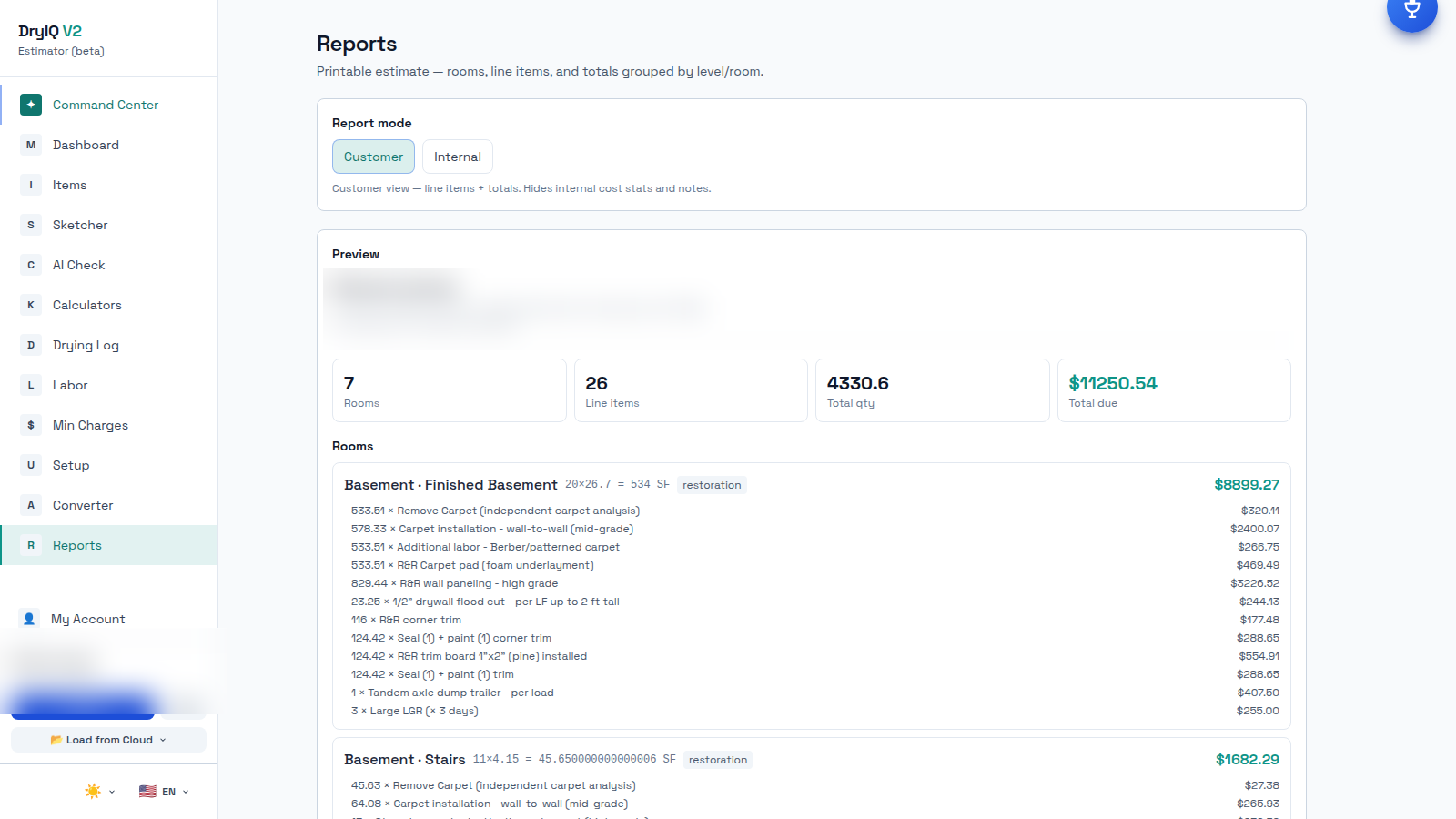Click the Setup U icon
Screen dimensions: 1456x819
[31, 465]
